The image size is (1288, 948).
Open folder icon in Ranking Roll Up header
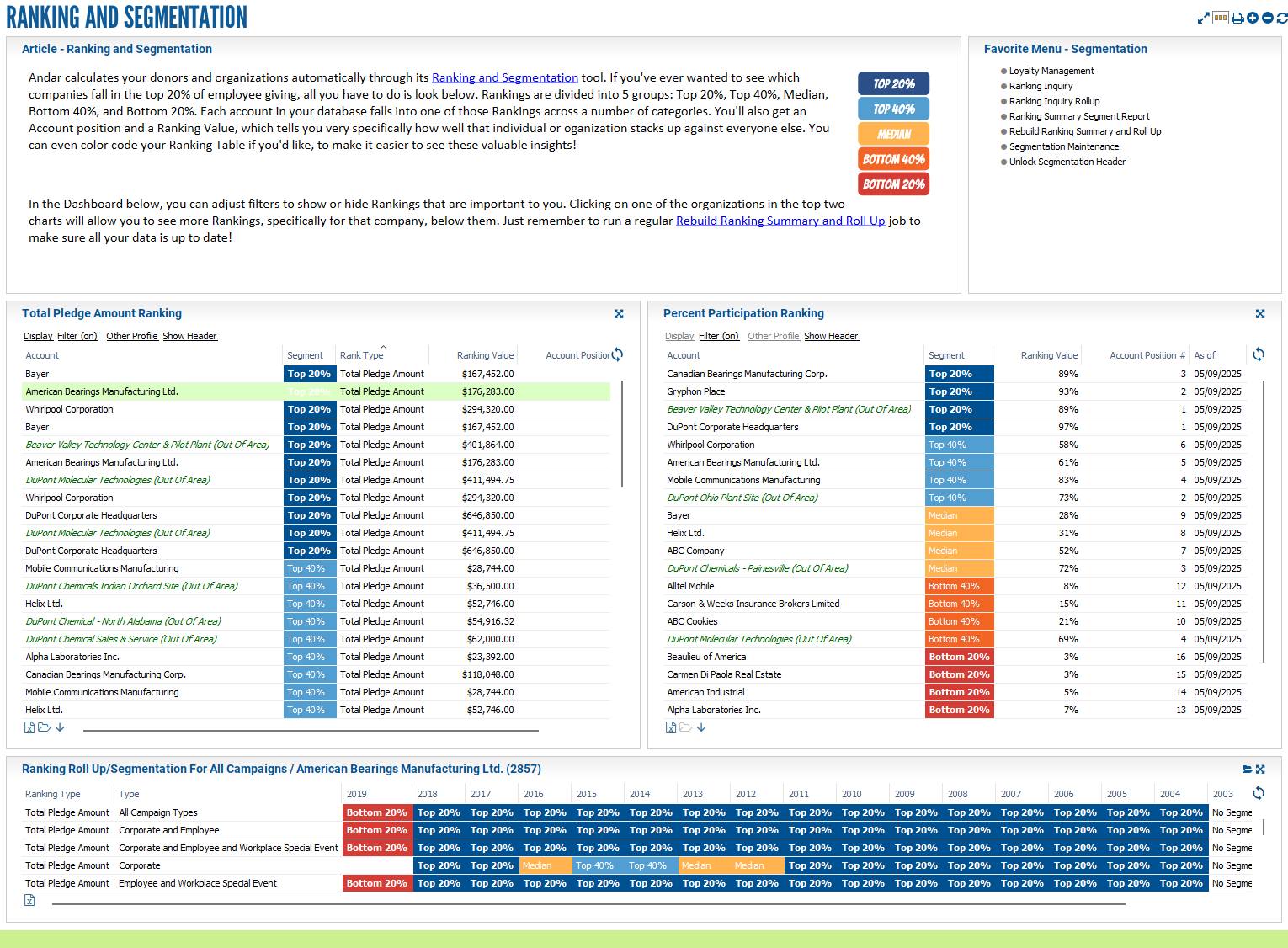1248,770
